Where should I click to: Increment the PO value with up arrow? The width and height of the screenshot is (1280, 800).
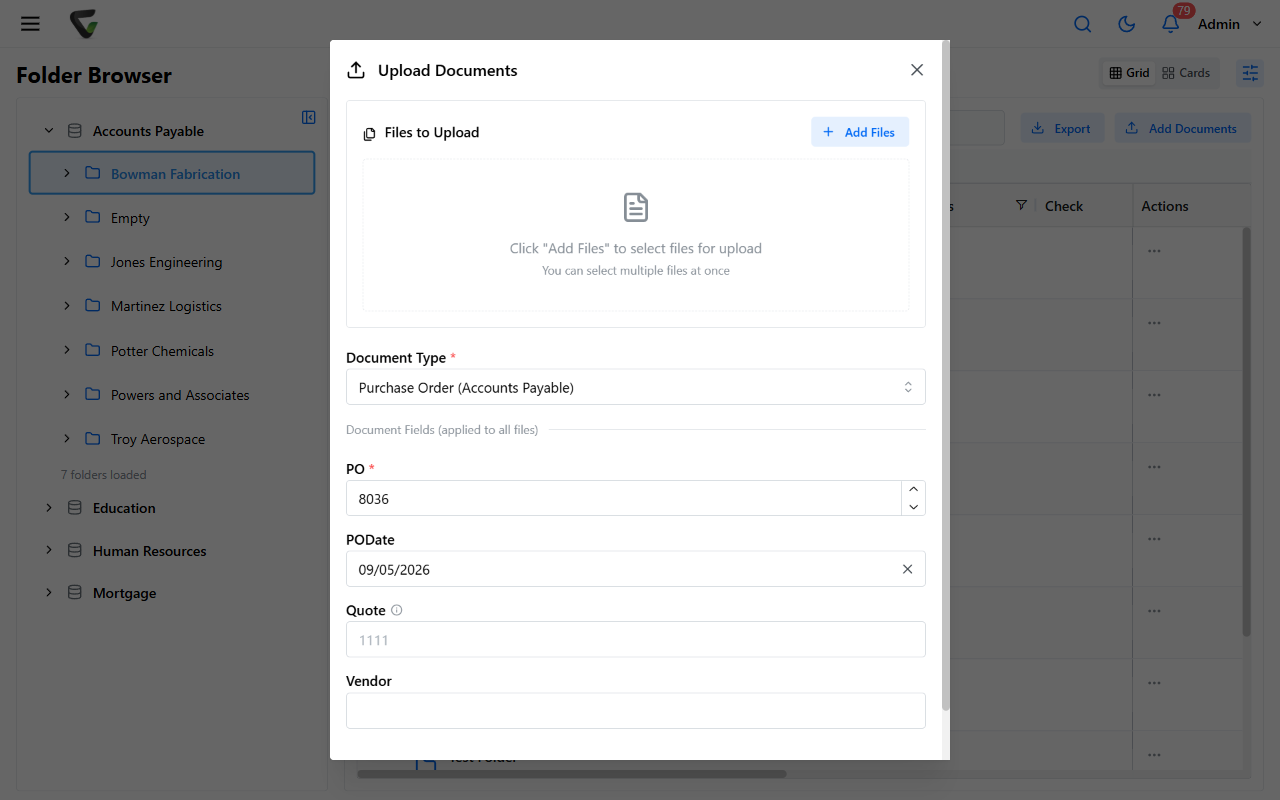coord(913,489)
